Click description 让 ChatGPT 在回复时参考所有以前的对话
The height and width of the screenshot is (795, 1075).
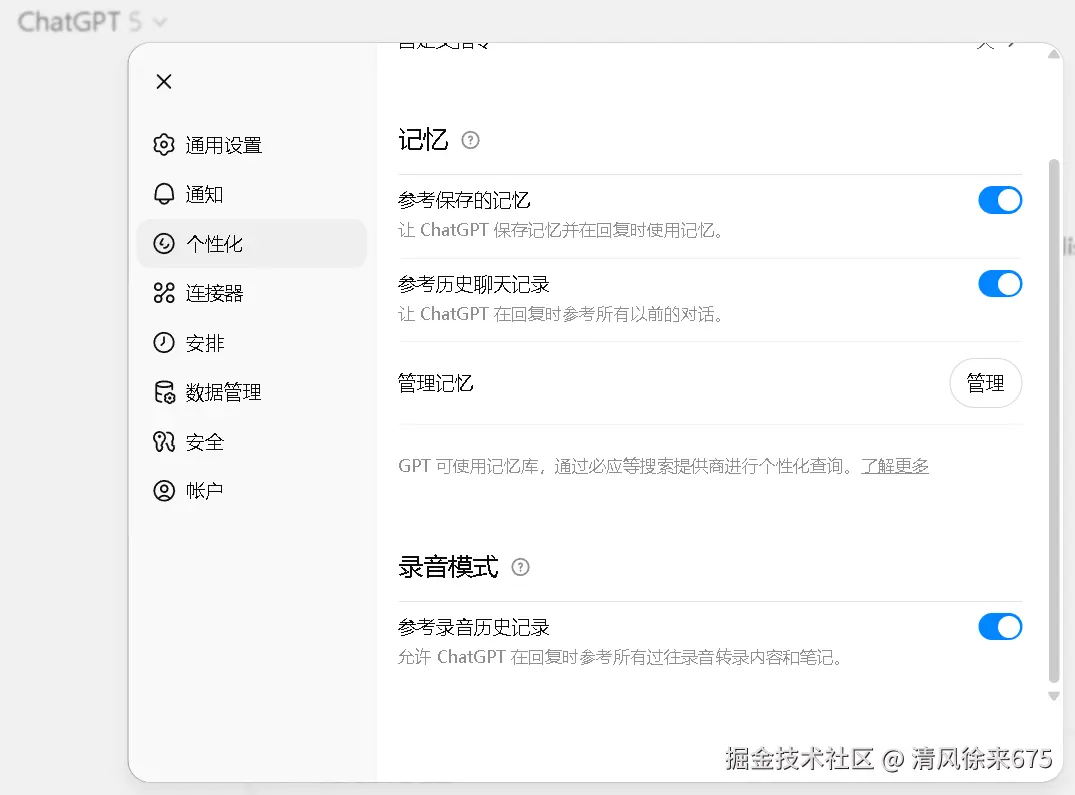point(561,314)
